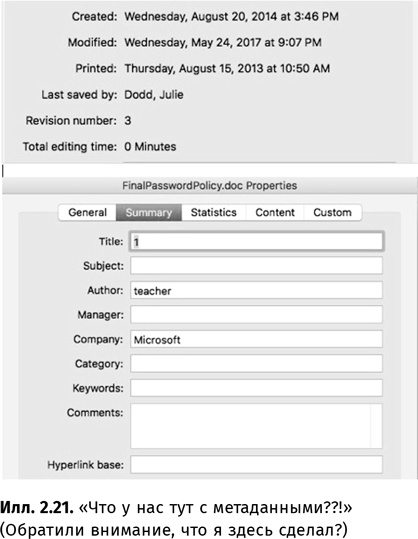Click the Revision number value 3
Viewport: 418px width, 539px height.
pos(128,121)
